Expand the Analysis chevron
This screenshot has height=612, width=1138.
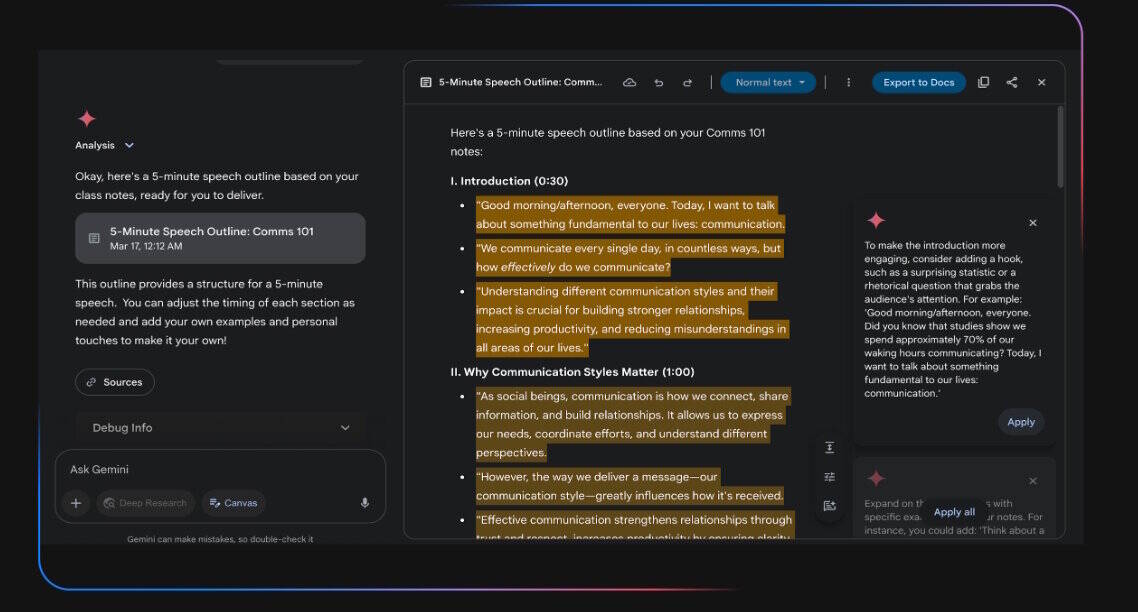129,145
